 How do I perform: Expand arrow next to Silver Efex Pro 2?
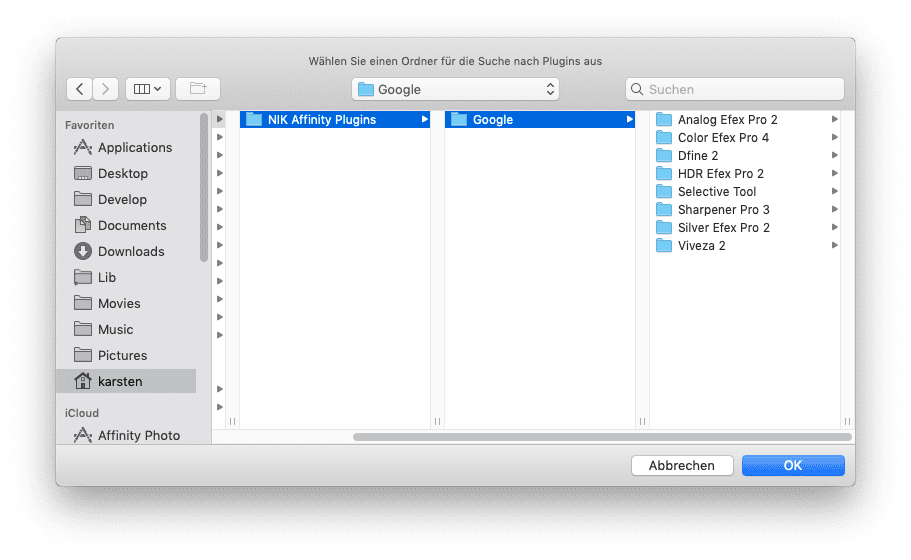pyautogui.click(x=834, y=227)
